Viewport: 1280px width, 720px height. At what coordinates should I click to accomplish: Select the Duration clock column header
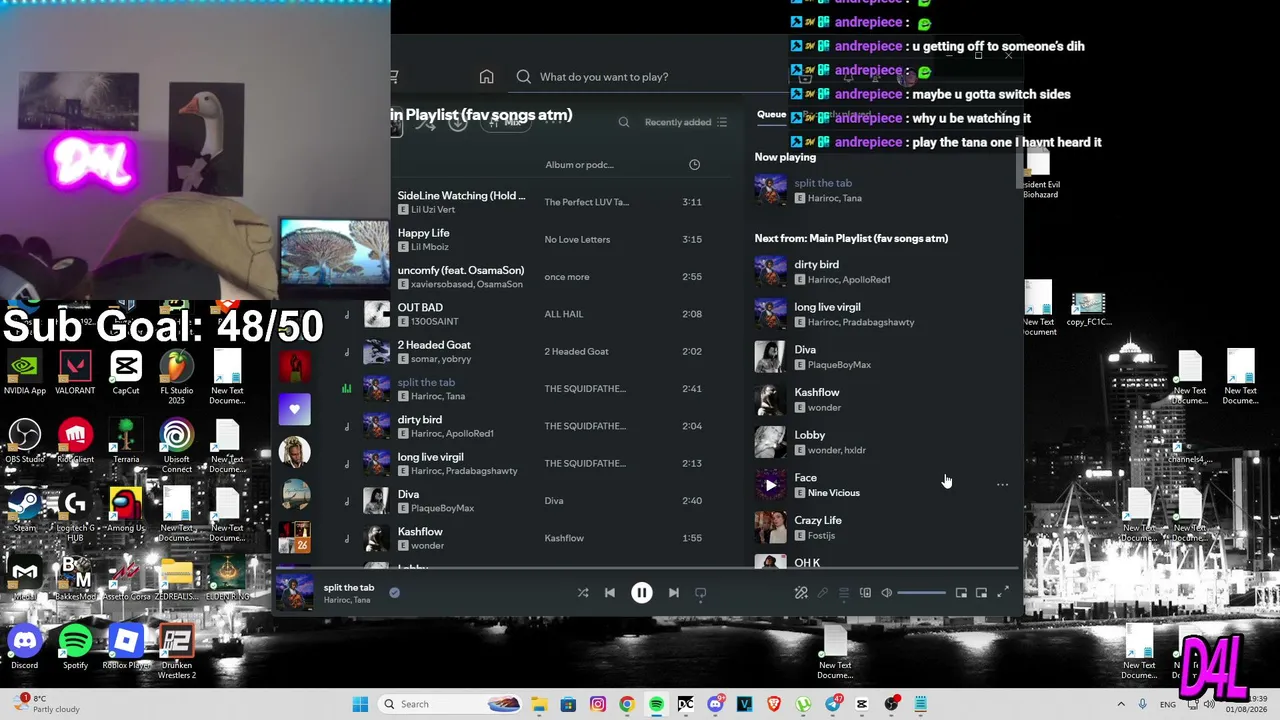[x=695, y=164]
